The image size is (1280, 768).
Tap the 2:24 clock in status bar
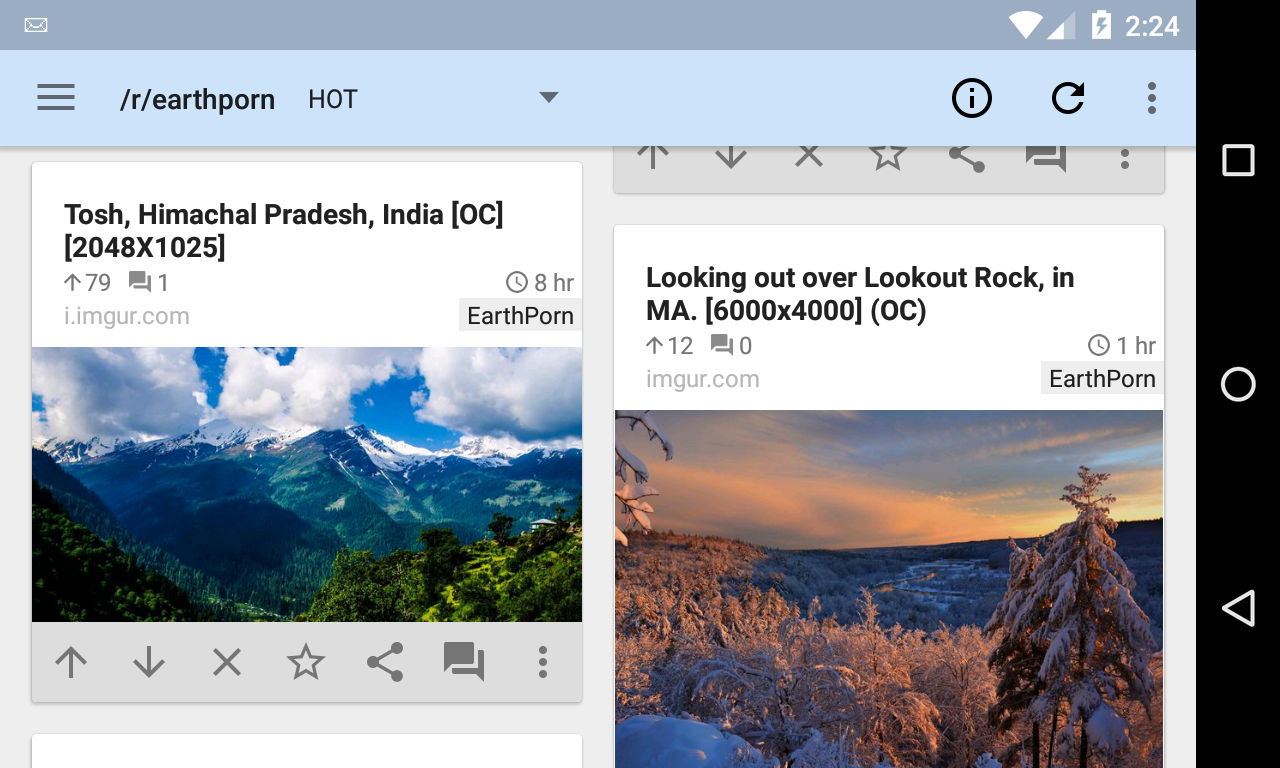pyautogui.click(x=1152, y=26)
